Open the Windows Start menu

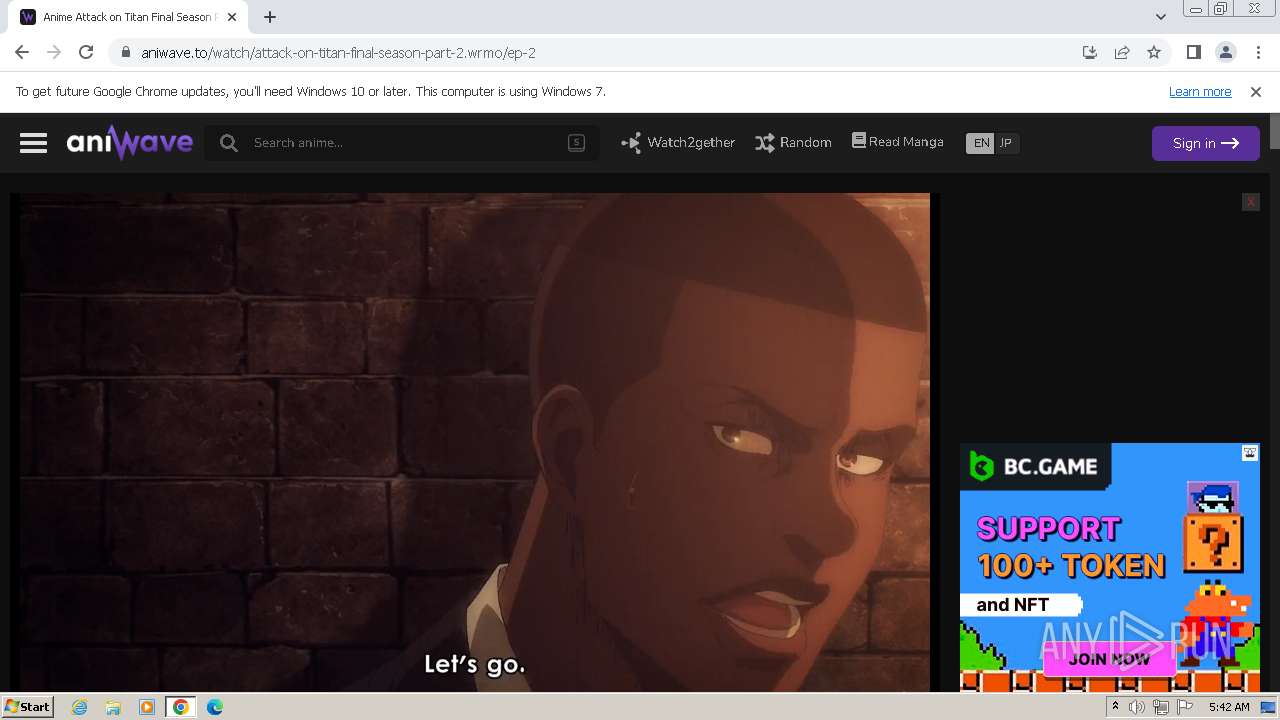[x=28, y=706]
